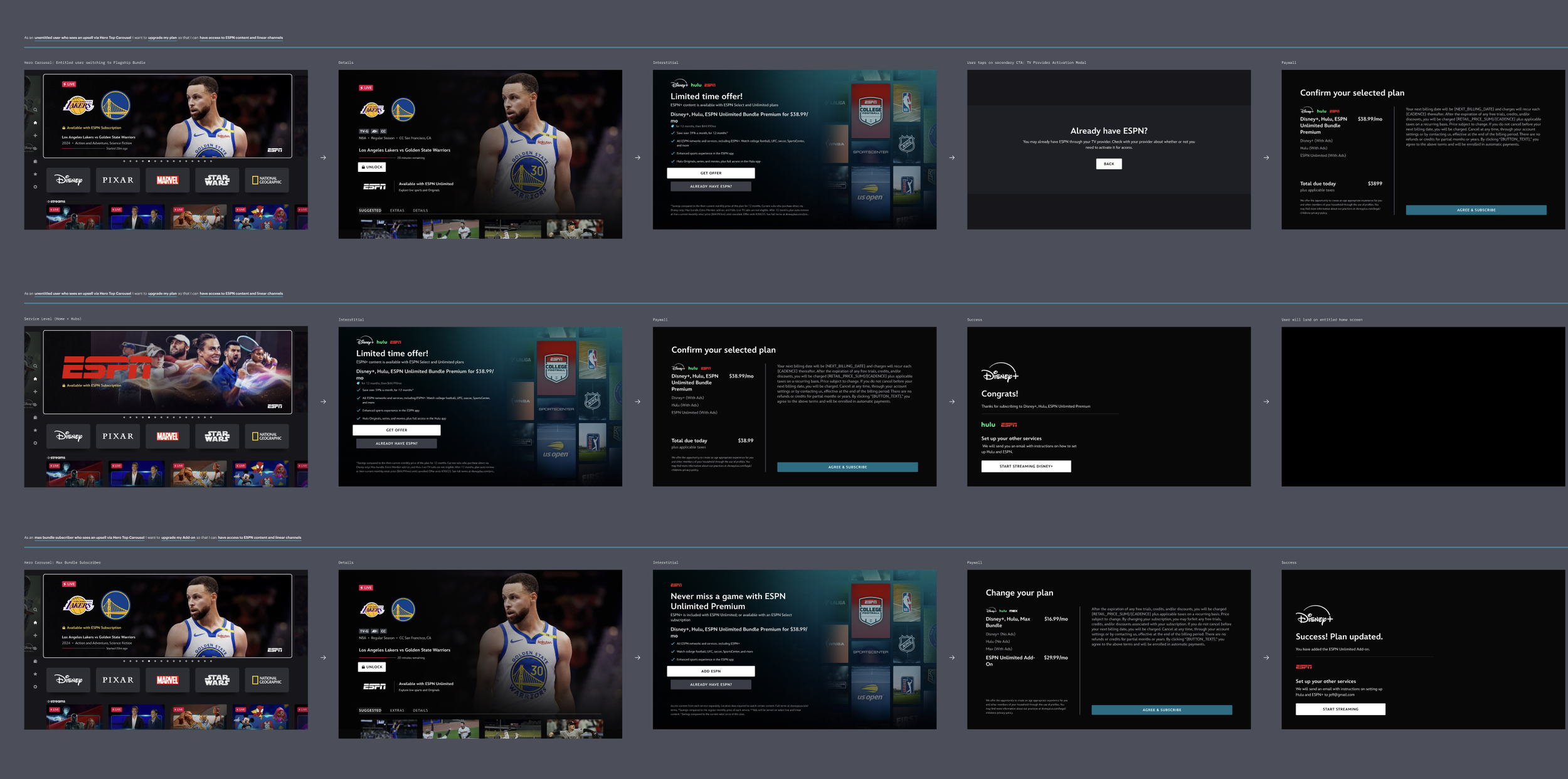Screen dimensions: 1568x779
Task: Select National Geographic tile in Max Bundle Subscriber frame
Action: (267, 680)
